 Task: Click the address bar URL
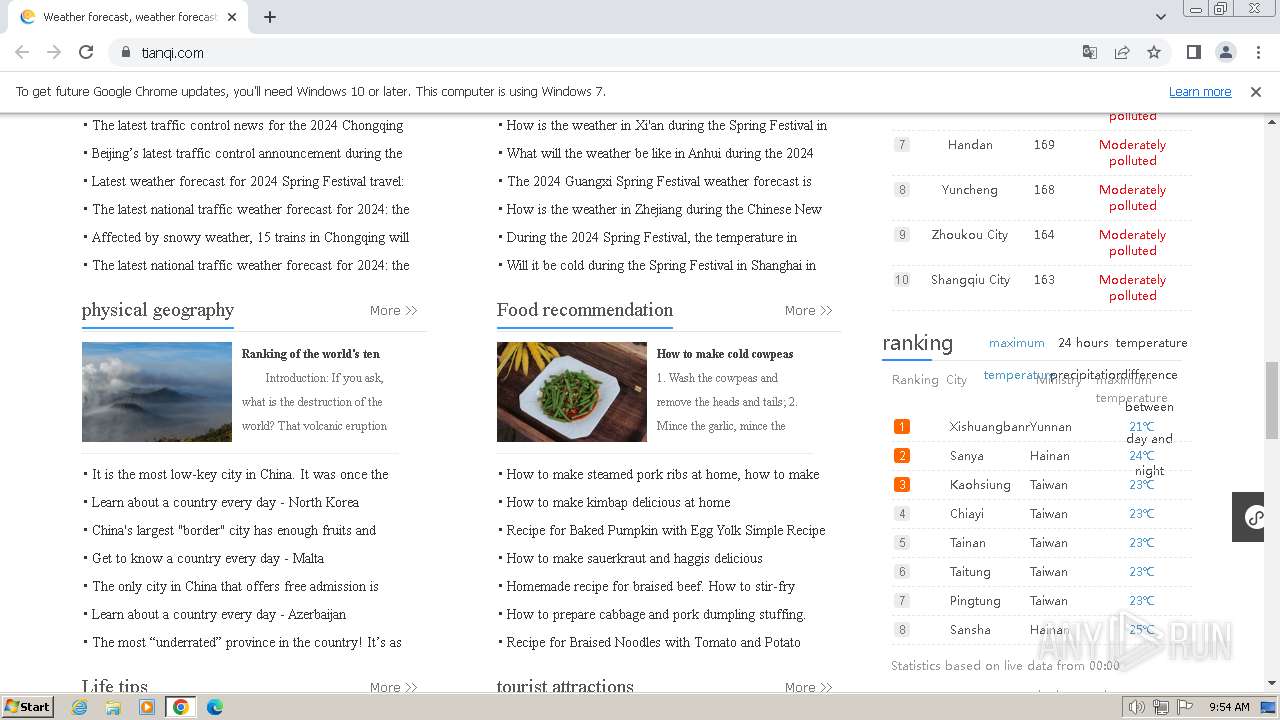tap(172, 52)
